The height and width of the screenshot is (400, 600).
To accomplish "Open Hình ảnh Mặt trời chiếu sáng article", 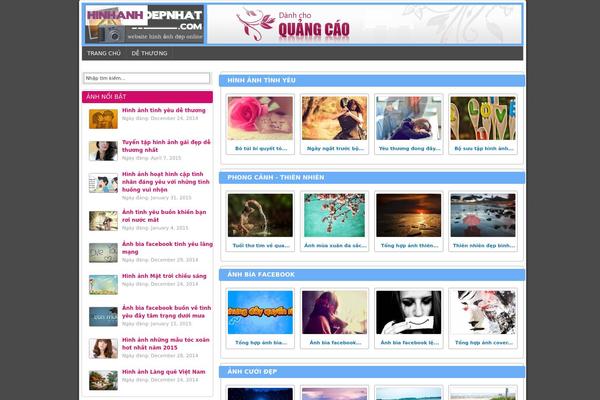I will pos(164,276).
